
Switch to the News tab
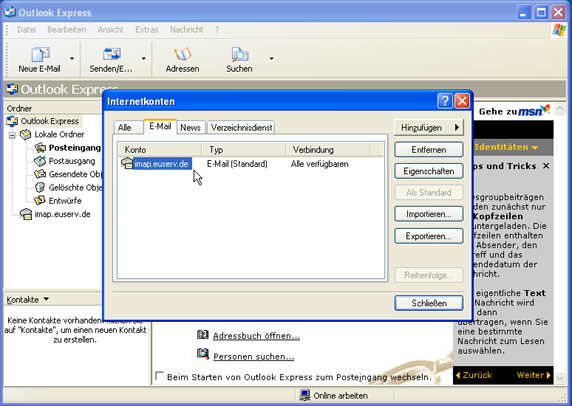click(190, 128)
